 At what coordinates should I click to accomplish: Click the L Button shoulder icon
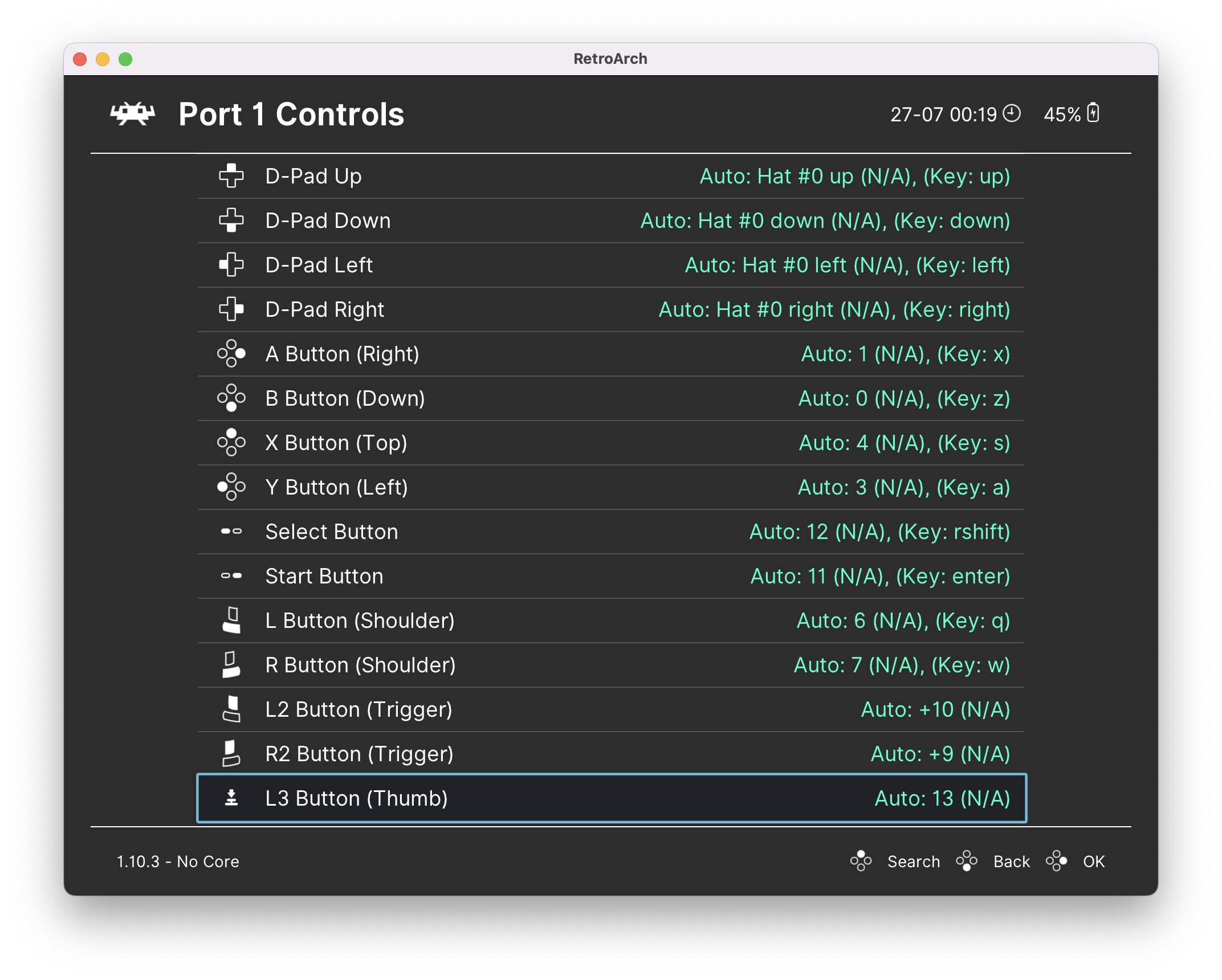pos(231,620)
